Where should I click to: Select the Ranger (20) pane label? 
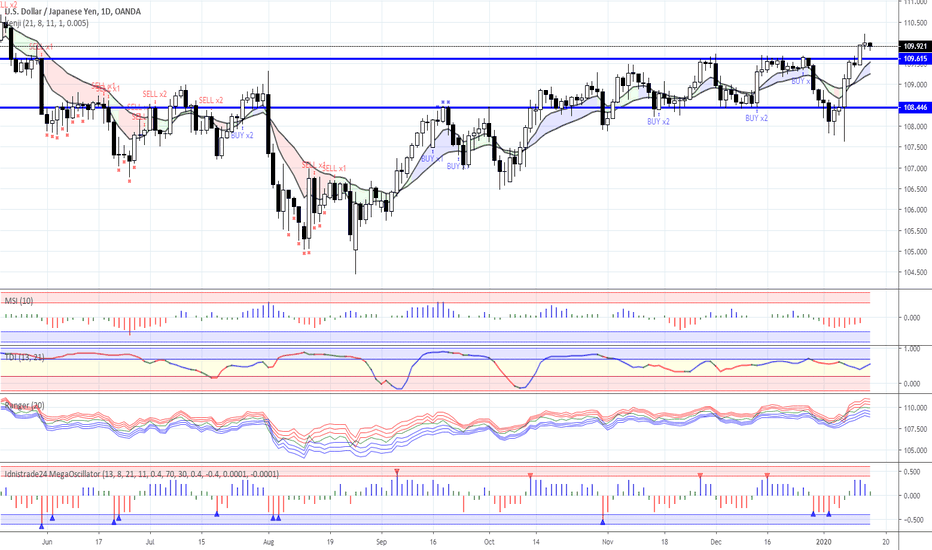[26, 405]
